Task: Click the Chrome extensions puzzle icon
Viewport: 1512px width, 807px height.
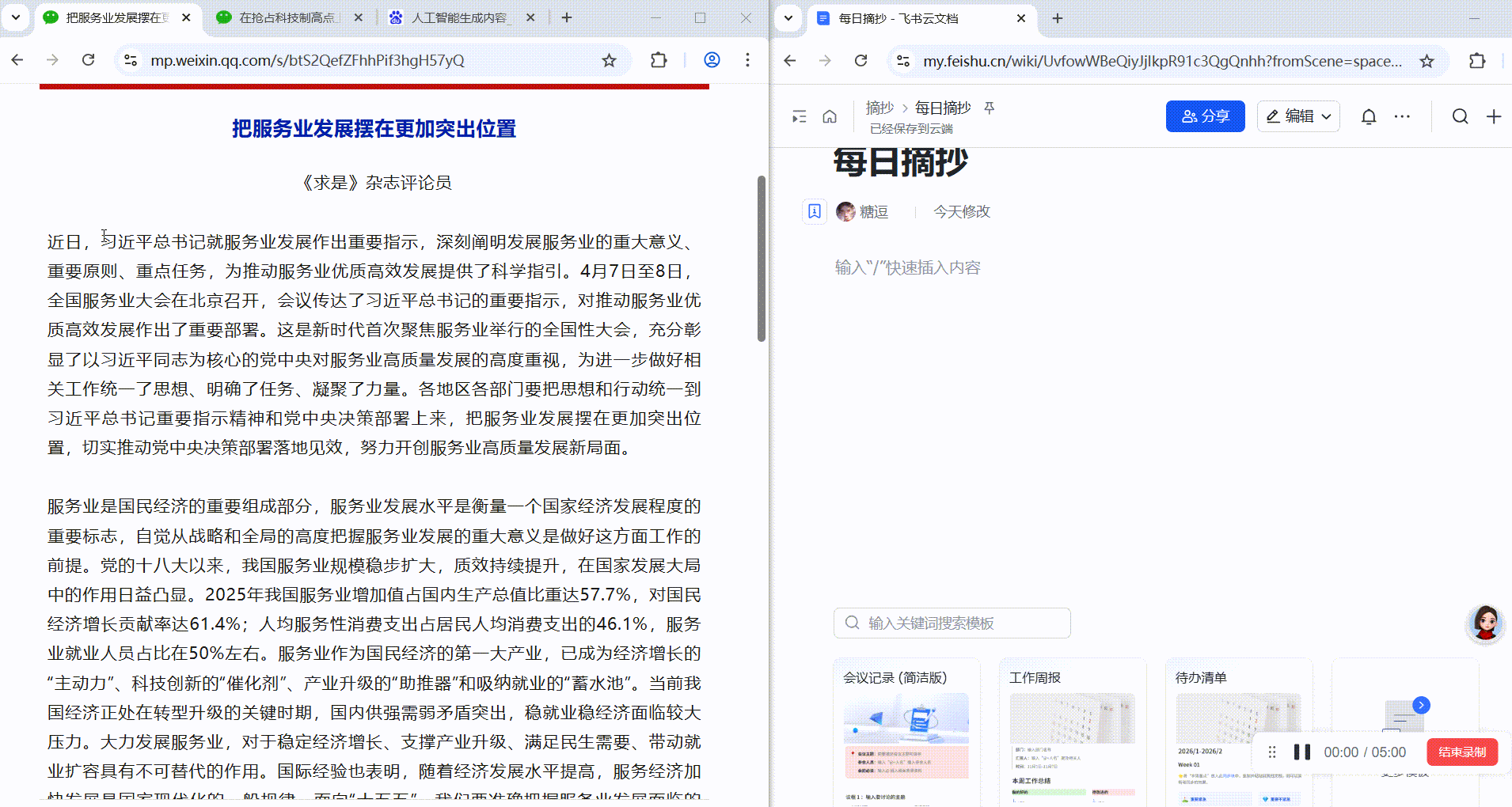Action: pyautogui.click(x=658, y=60)
